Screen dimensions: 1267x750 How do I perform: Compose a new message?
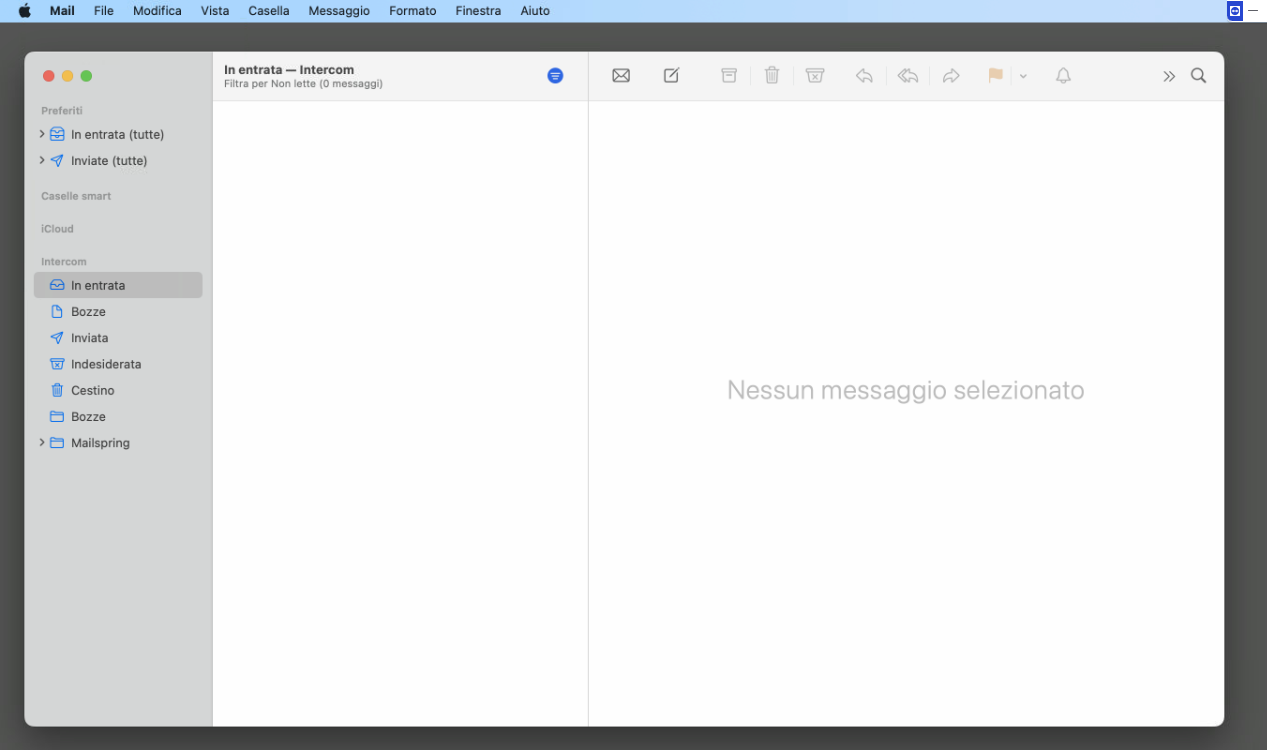[x=671, y=76]
